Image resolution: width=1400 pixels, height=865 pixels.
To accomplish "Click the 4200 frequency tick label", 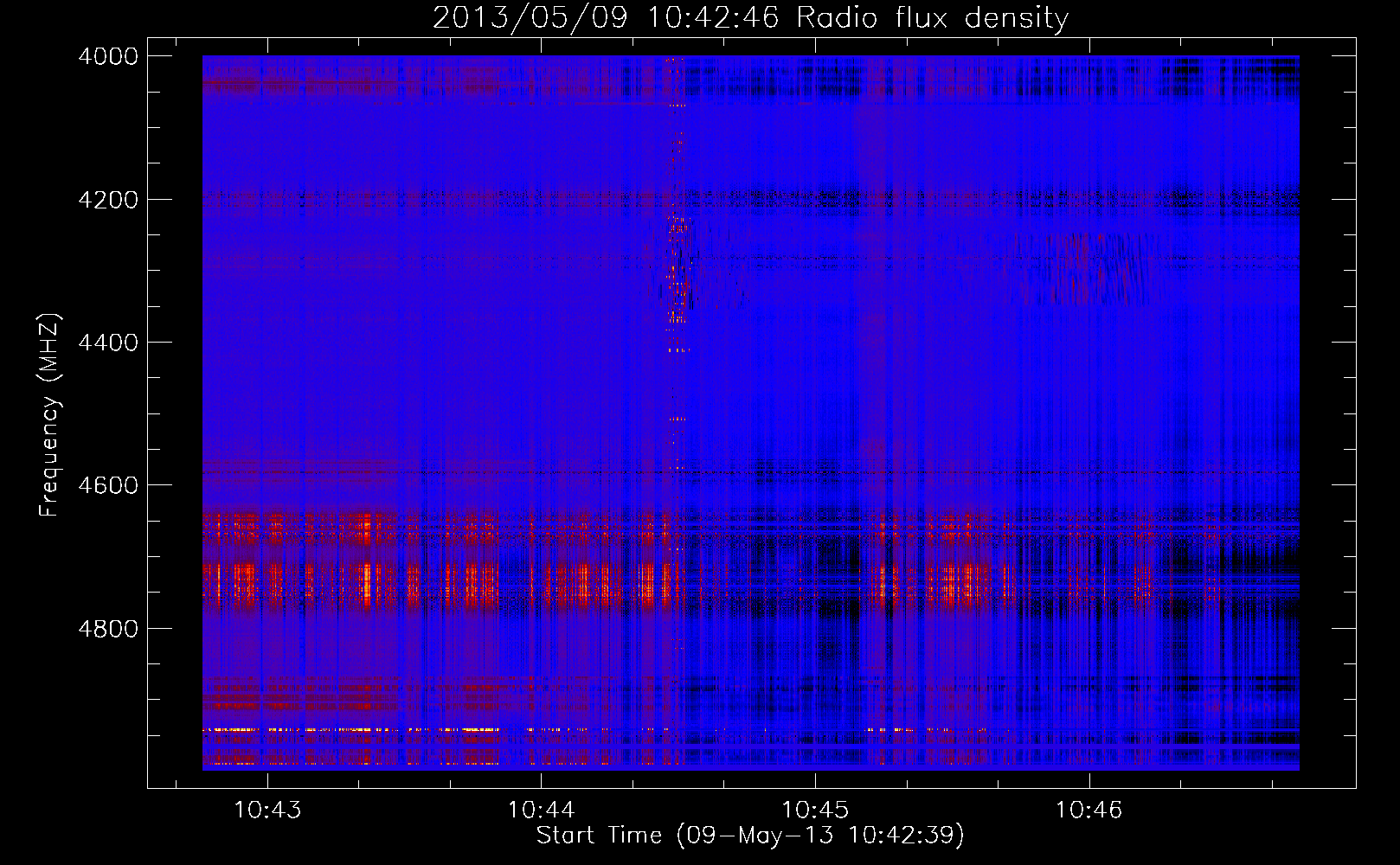I will pyautogui.click(x=108, y=200).
